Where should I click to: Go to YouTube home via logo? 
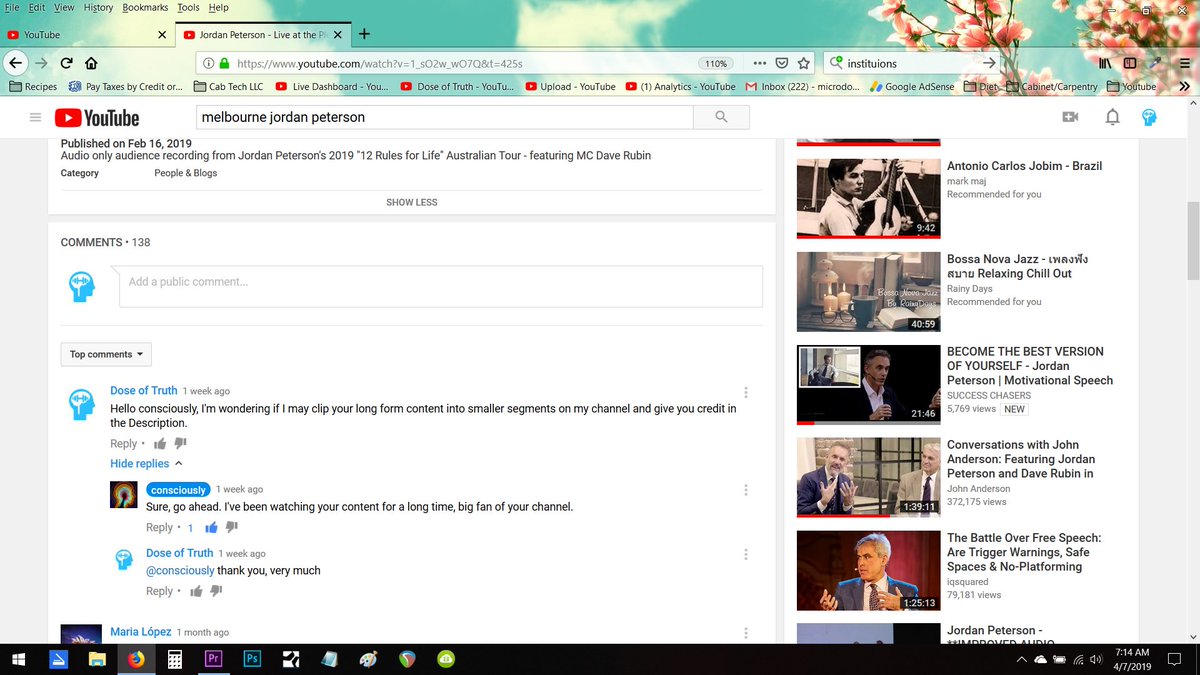(96, 118)
